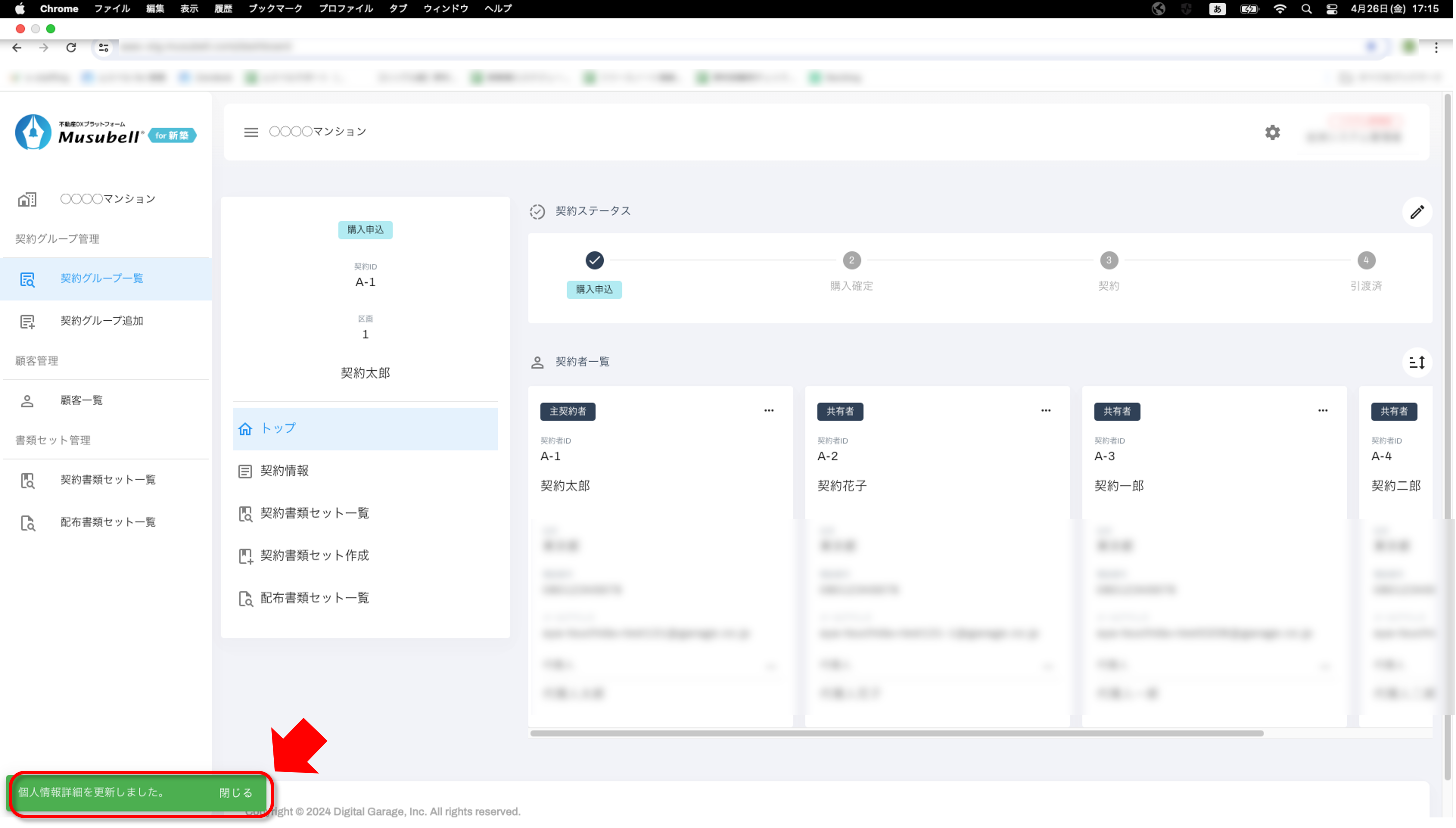Click the Musubell logo
1456x828 pixels.
(x=105, y=132)
